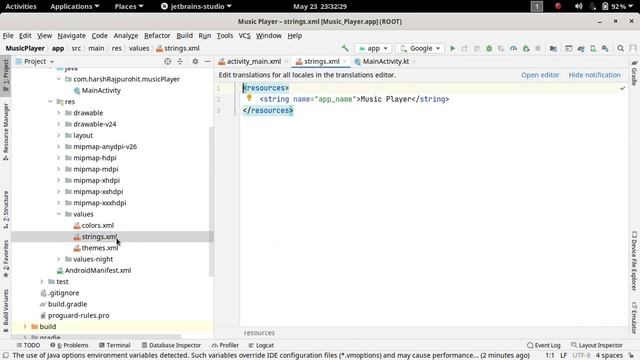Expand the layout folder
This screenshot has height=360, width=640.
(59, 135)
